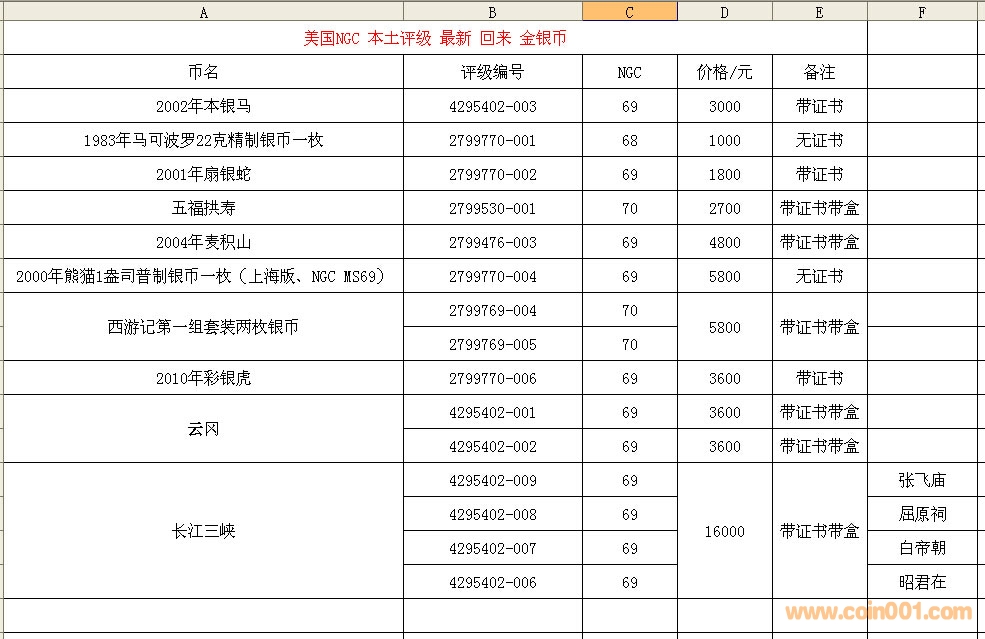Click the NGC grade 68 cell
This screenshot has width=985, height=639.
[x=629, y=140]
